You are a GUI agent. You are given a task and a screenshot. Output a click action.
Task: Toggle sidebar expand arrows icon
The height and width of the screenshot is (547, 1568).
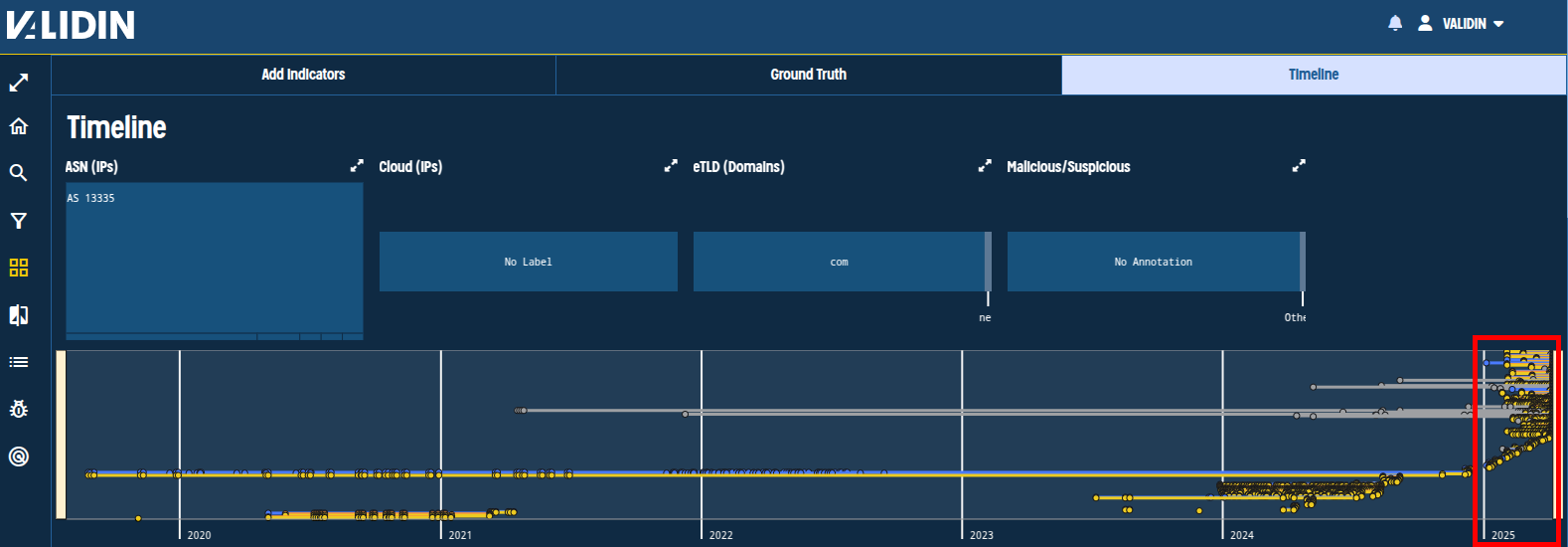(x=19, y=83)
